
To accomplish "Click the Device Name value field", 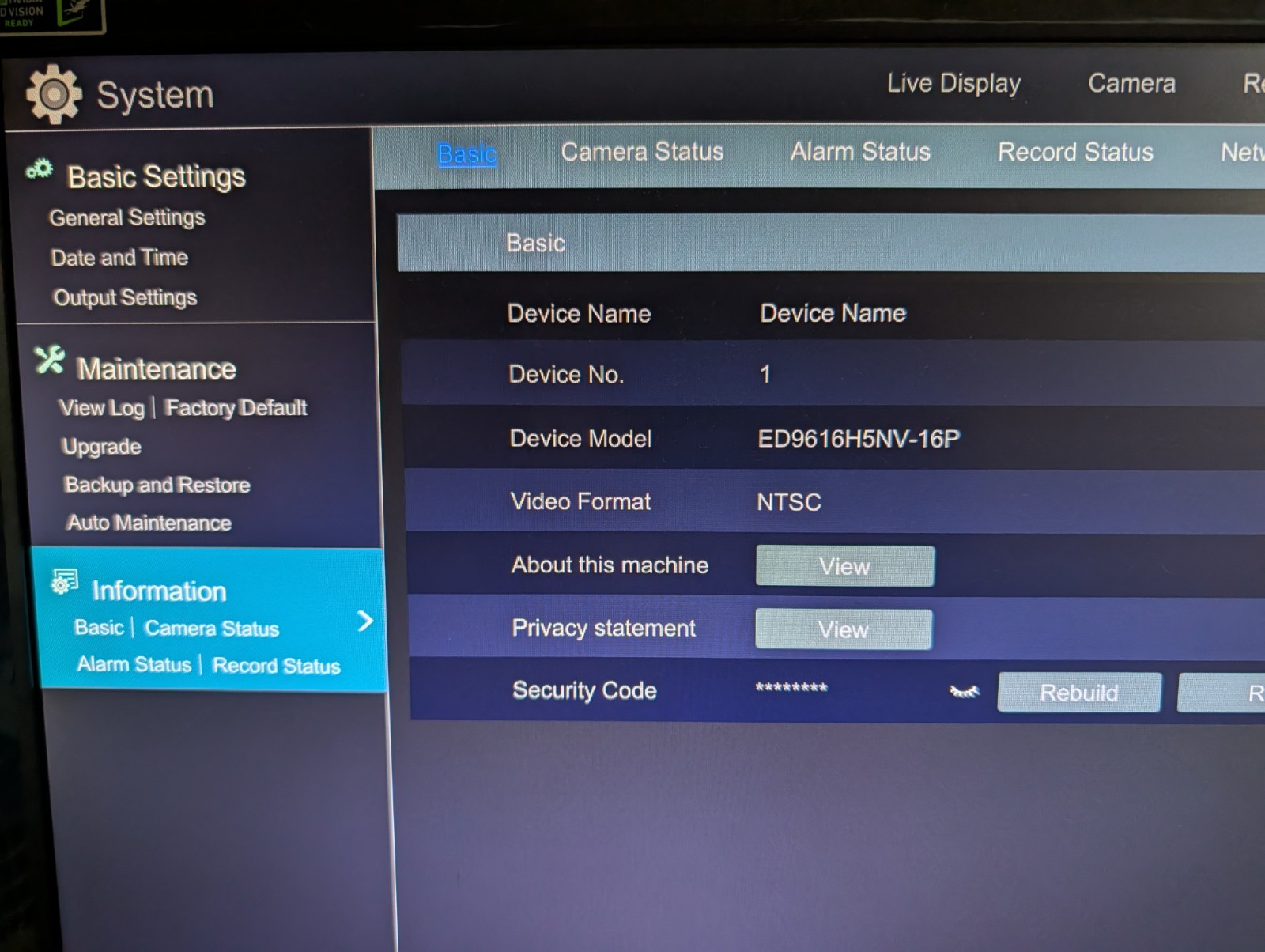I will (833, 313).
